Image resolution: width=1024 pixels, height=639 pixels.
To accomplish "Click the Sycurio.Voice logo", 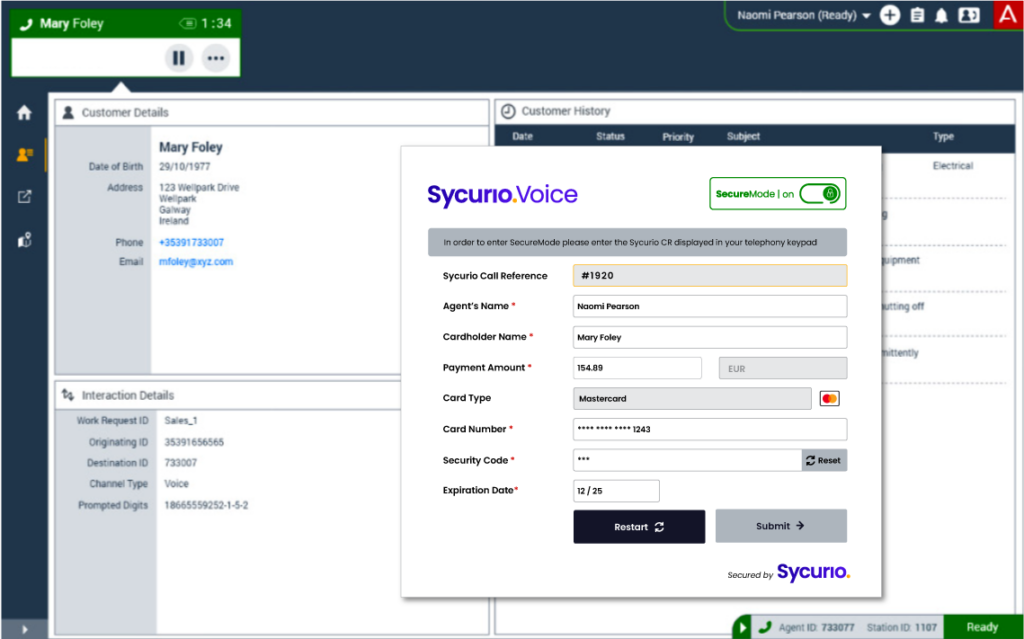I will (x=502, y=194).
